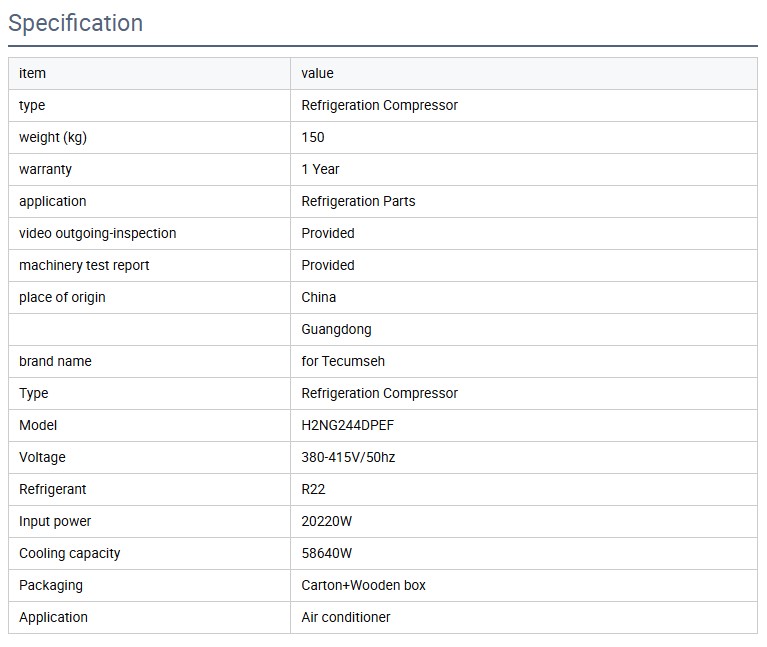Select the 'item' header cell
Viewport: 767px width, 647px height.
point(150,73)
